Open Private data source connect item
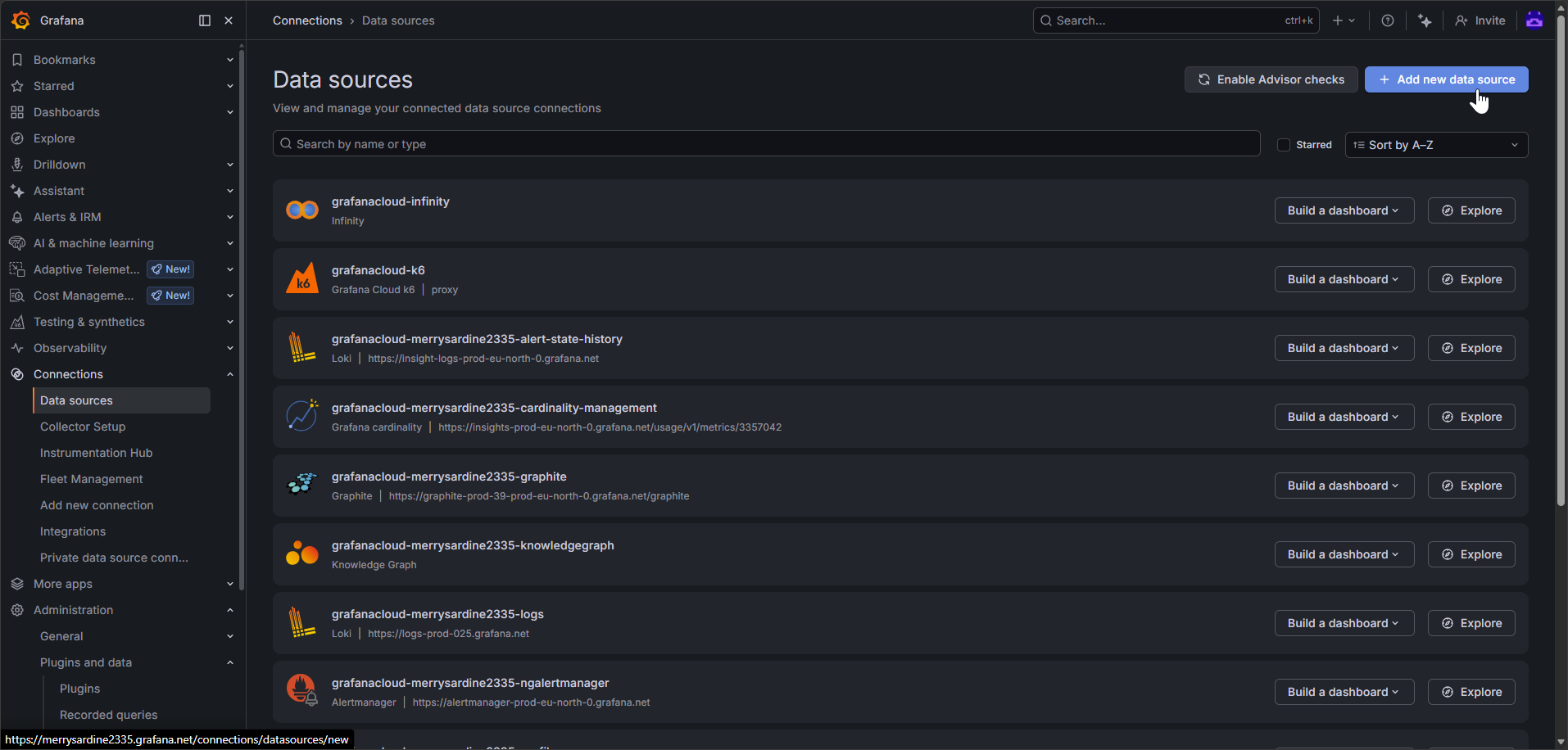This screenshot has width=1568, height=750. 114,558
